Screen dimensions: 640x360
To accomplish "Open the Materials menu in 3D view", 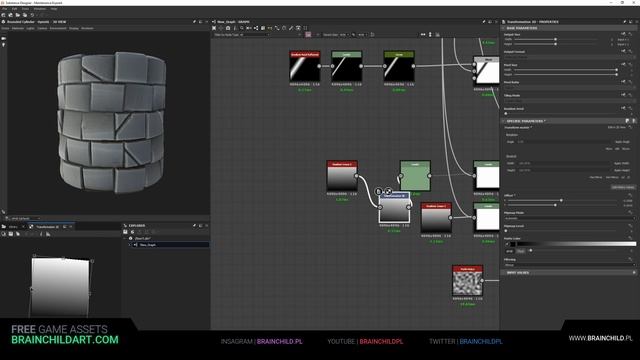I will [x=18, y=29].
